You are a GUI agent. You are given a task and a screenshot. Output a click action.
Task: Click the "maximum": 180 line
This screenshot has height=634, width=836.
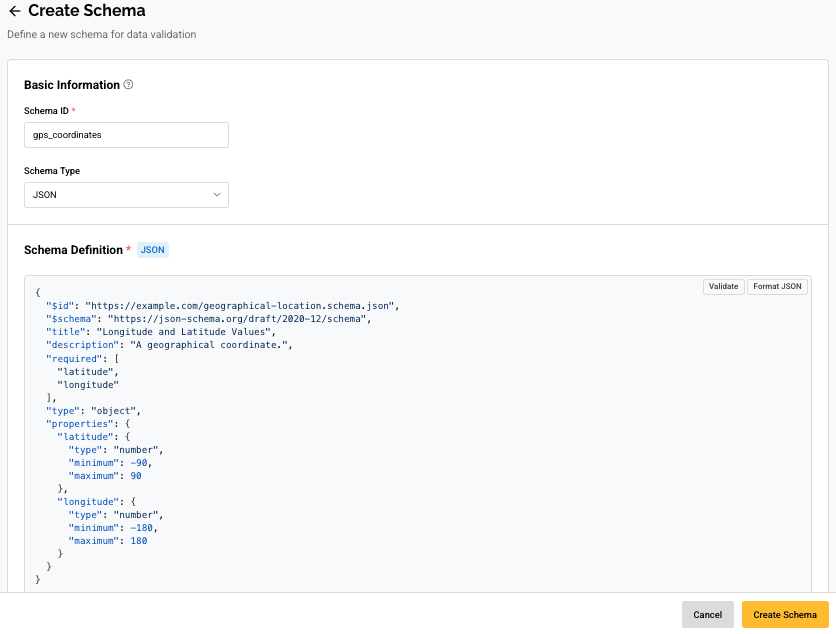pos(108,540)
